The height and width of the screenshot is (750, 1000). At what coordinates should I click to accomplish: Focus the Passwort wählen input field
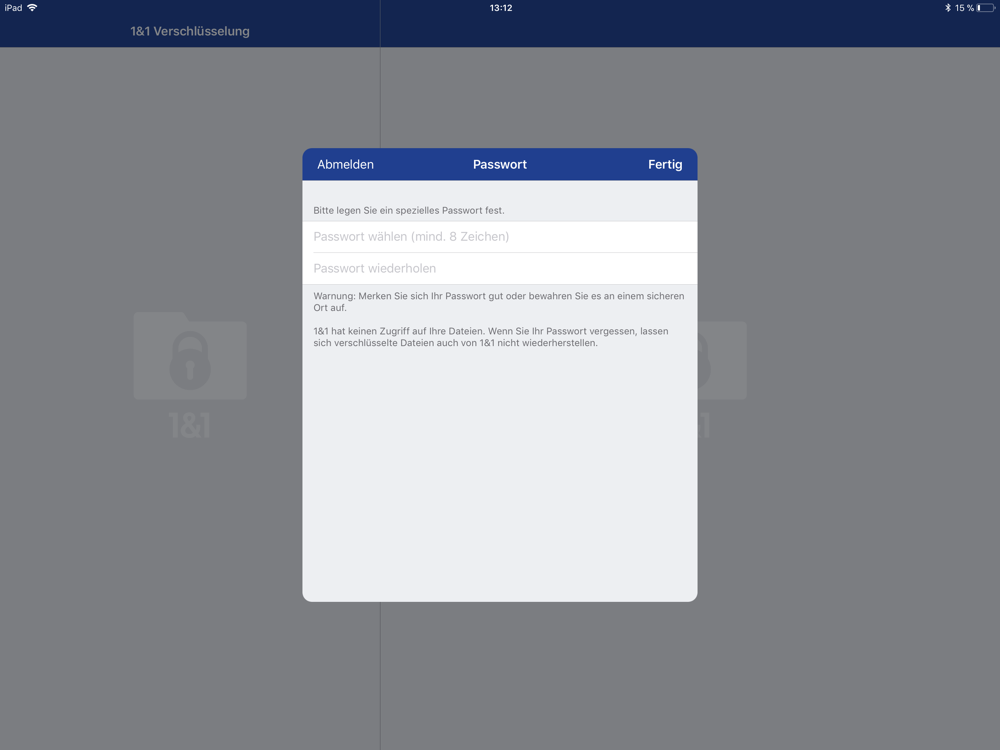pos(499,237)
